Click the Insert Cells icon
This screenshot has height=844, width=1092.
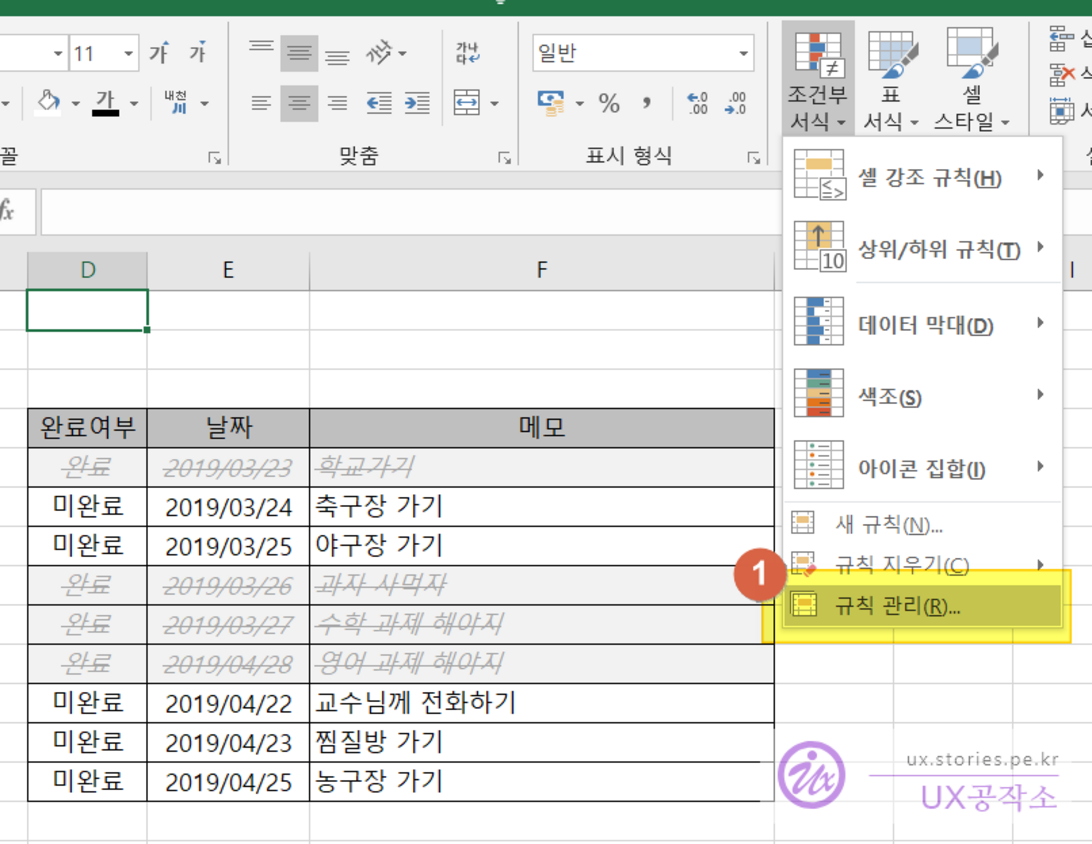[1063, 40]
